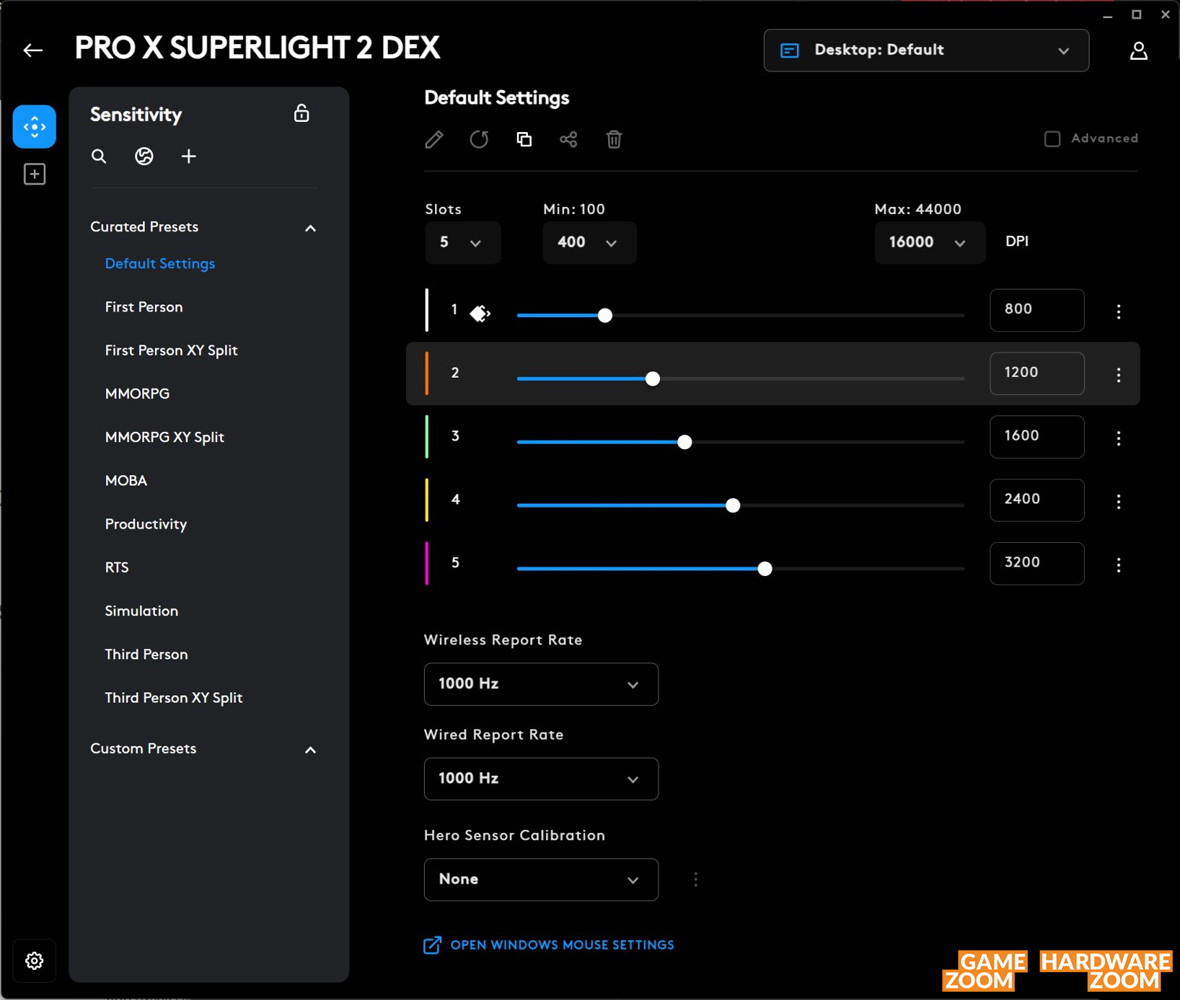
Task: Open more options for DPI slot 1
Action: pyautogui.click(x=1119, y=312)
